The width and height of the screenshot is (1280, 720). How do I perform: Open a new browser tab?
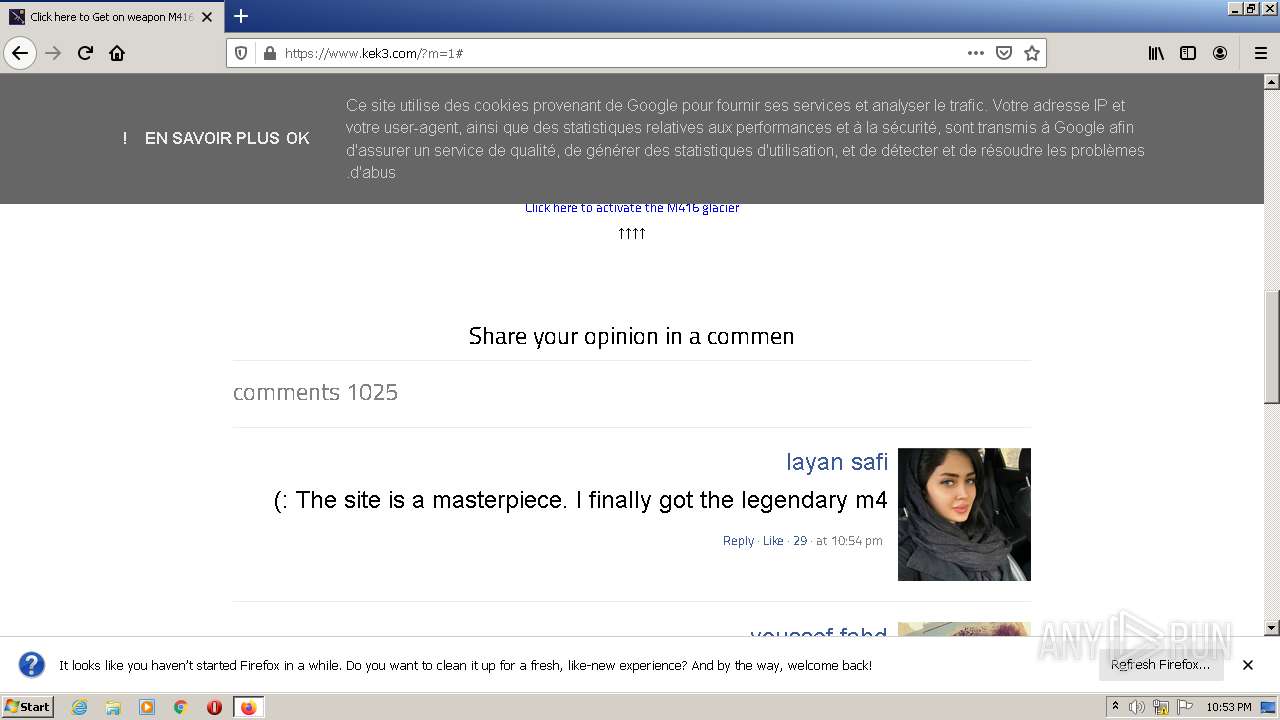tap(241, 16)
